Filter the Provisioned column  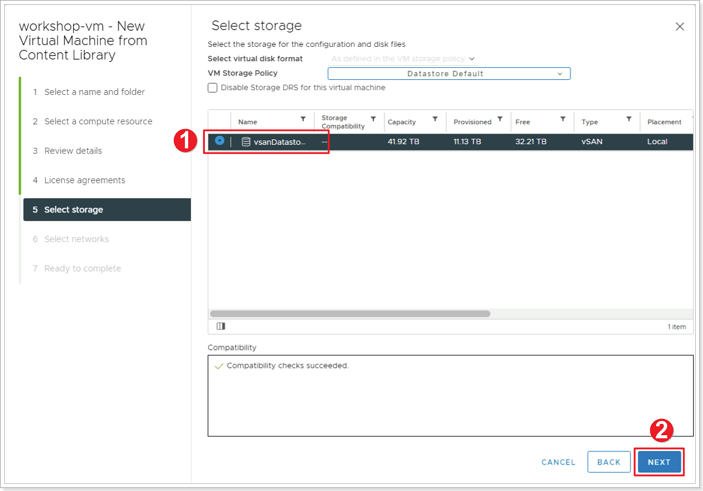499,119
